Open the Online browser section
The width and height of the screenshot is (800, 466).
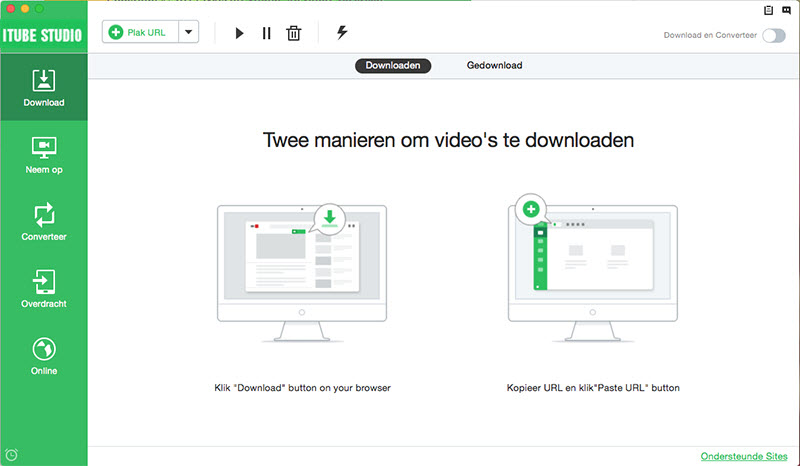[x=44, y=356]
